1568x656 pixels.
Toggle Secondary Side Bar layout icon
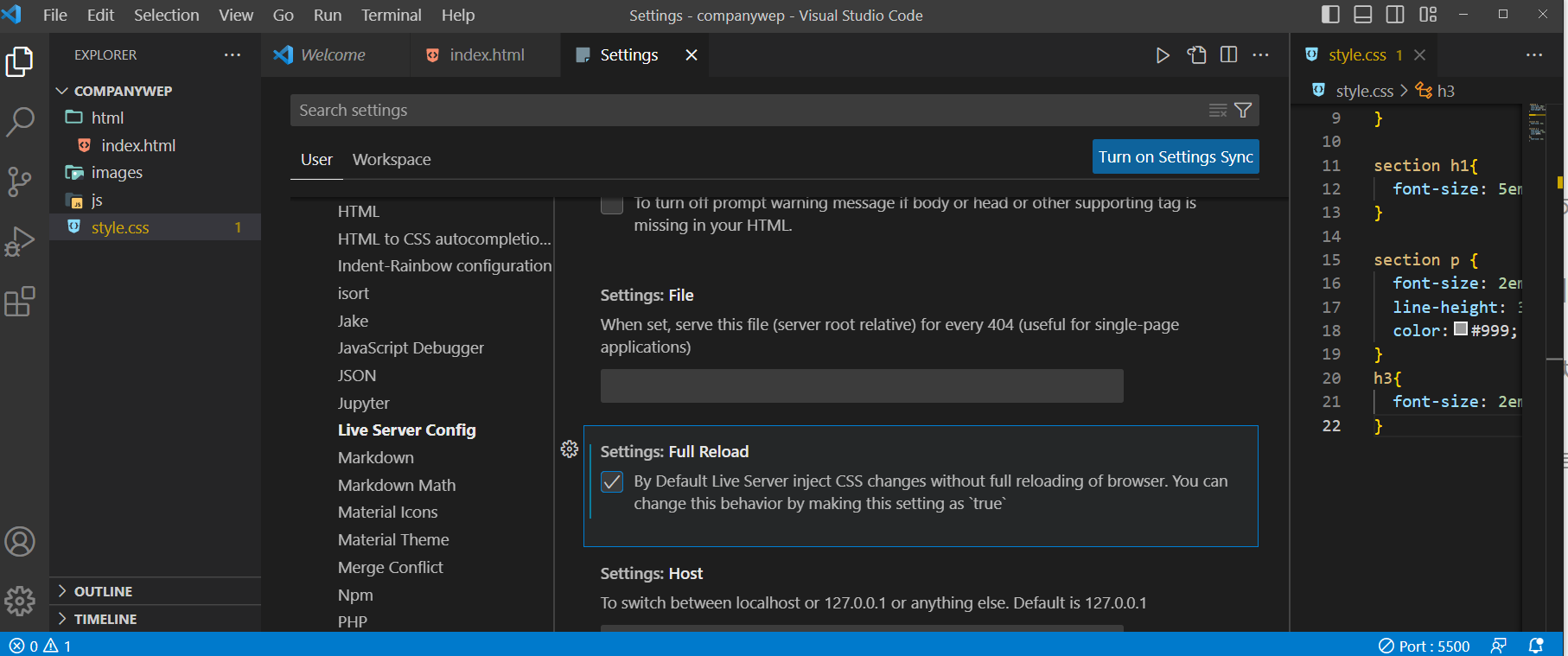coord(1395,15)
